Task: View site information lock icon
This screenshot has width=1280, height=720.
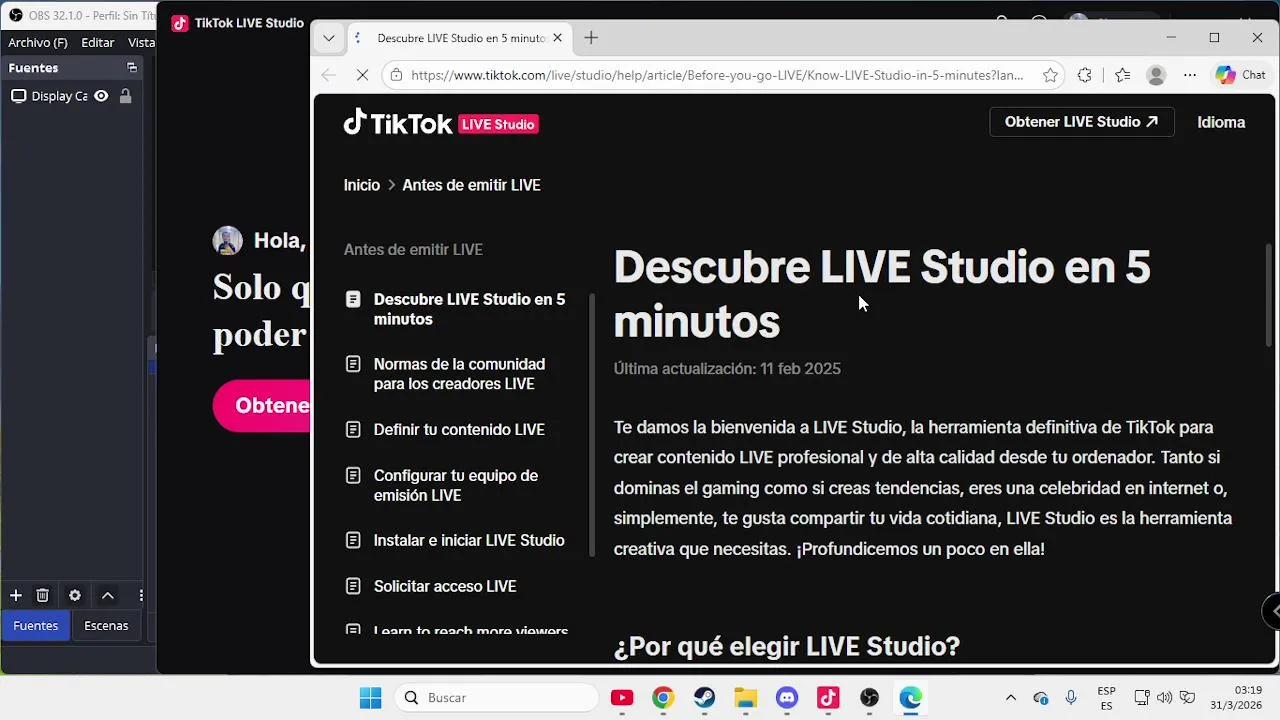Action: 397,75
